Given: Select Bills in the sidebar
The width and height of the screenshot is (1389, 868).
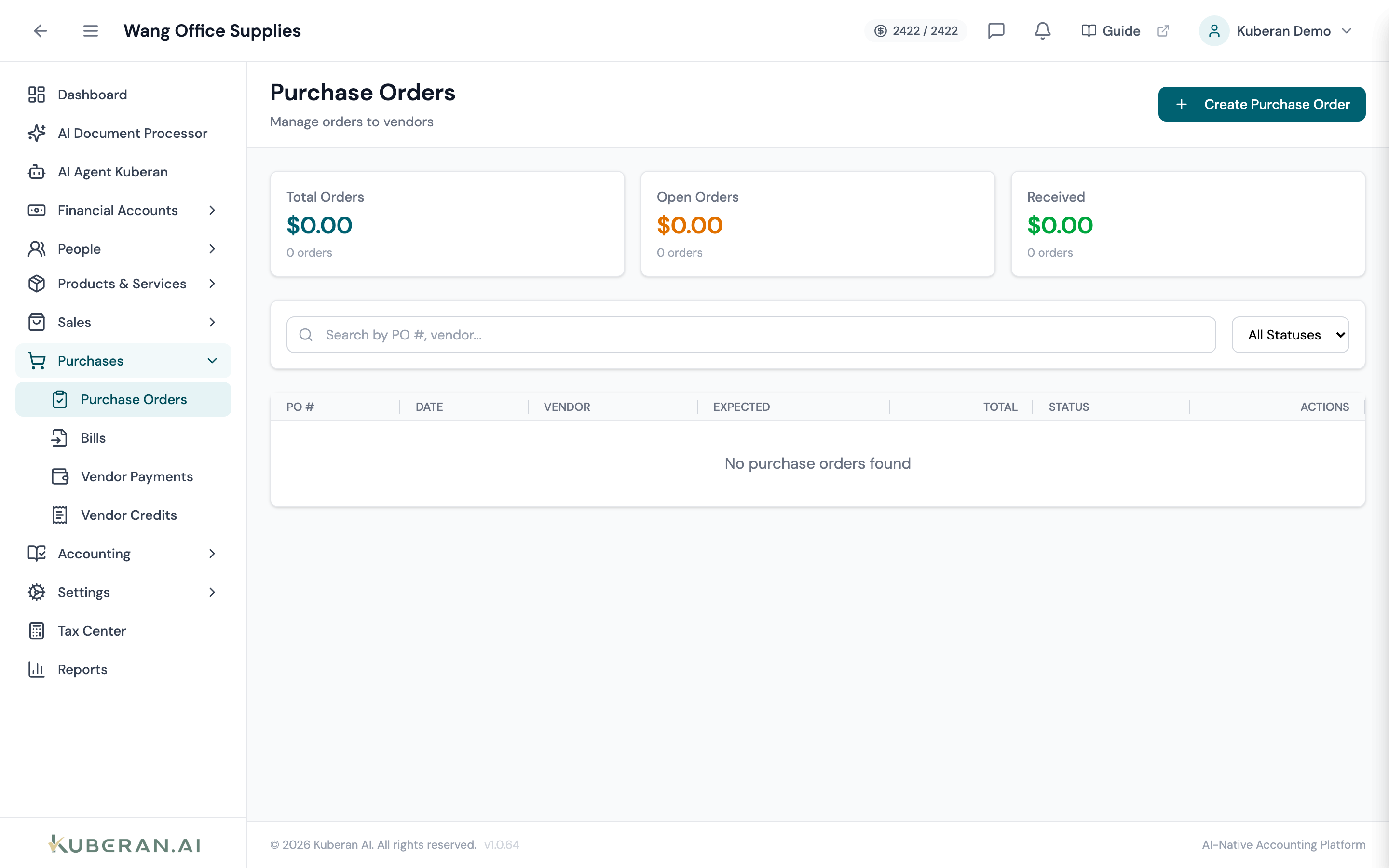Looking at the screenshot, I should pos(123,438).
